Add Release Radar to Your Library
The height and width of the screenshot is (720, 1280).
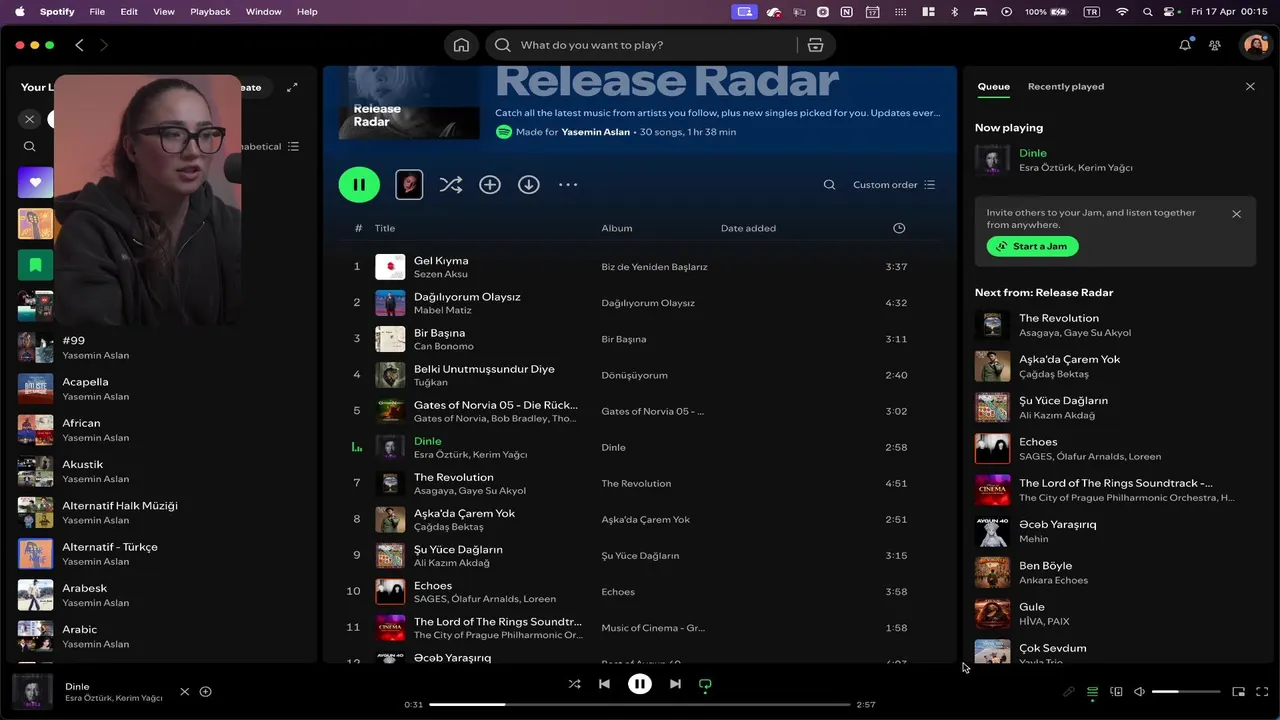pos(490,185)
